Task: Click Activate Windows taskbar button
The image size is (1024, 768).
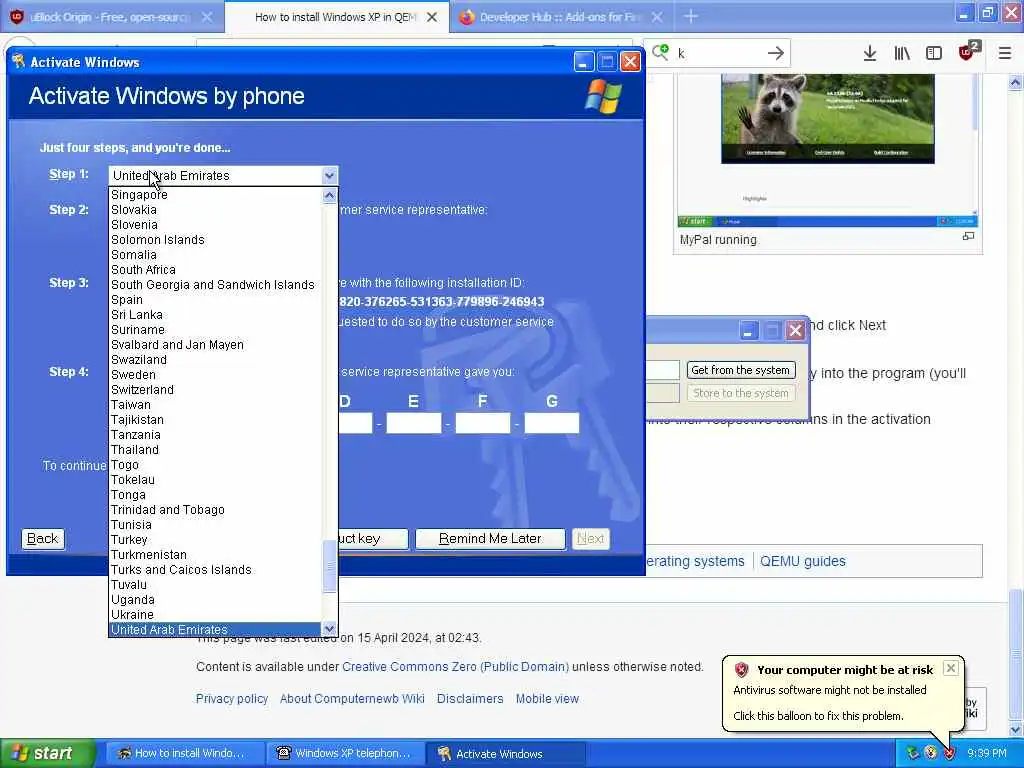Action: pyautogui.click(x=506, y=753)
